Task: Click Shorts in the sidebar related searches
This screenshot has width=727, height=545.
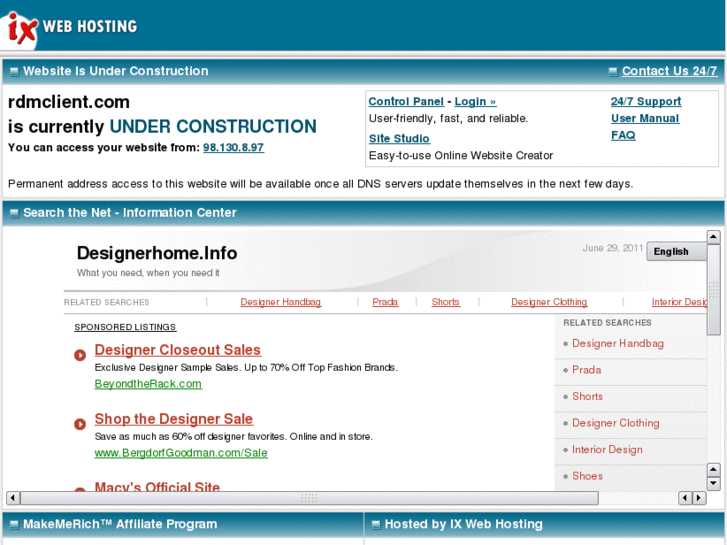Action: 587,397
